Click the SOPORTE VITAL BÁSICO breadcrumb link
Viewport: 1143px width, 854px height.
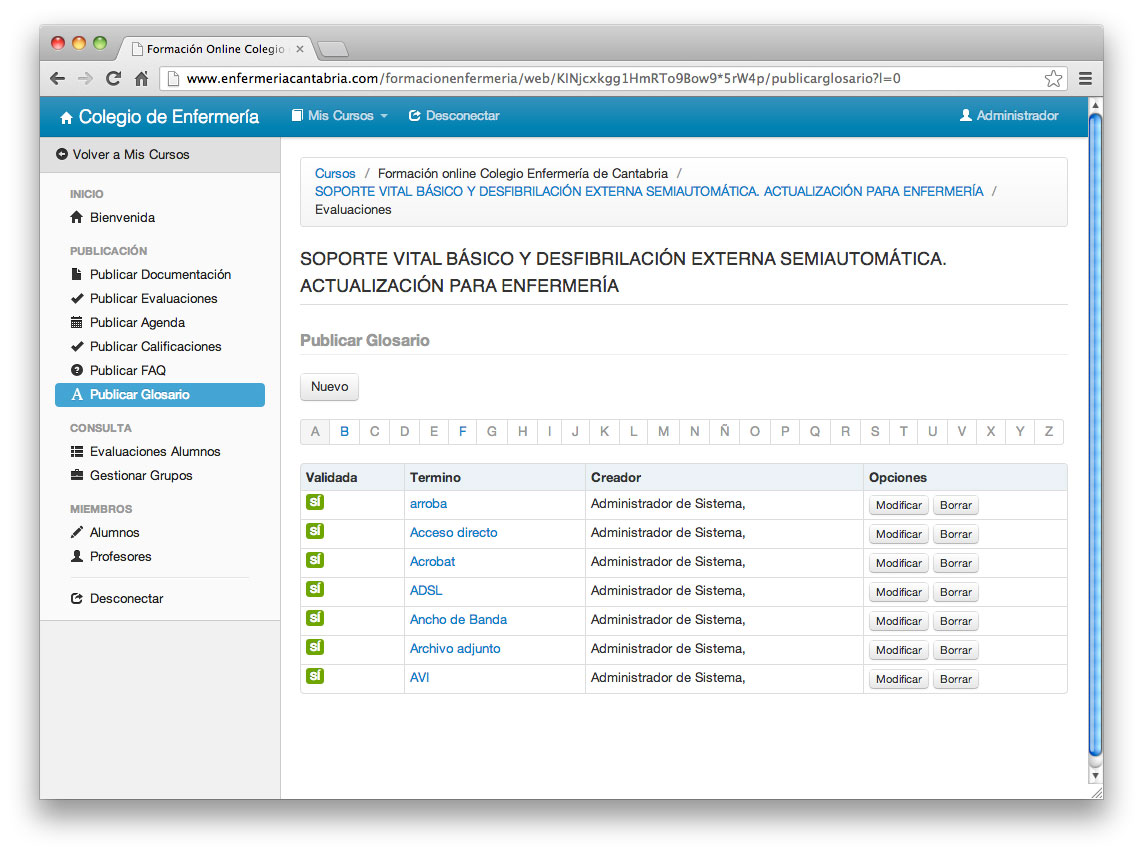(x=649, y=192)
